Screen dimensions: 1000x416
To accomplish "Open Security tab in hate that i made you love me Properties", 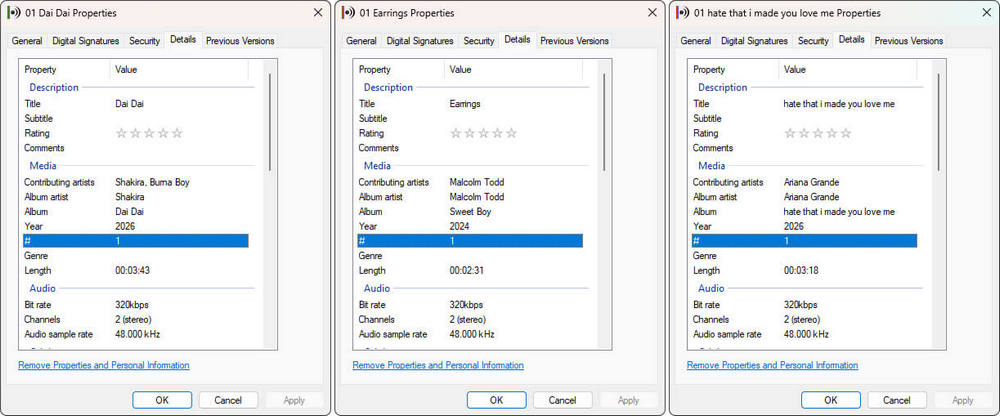I will pyautogui.click(x=812, y=41).
